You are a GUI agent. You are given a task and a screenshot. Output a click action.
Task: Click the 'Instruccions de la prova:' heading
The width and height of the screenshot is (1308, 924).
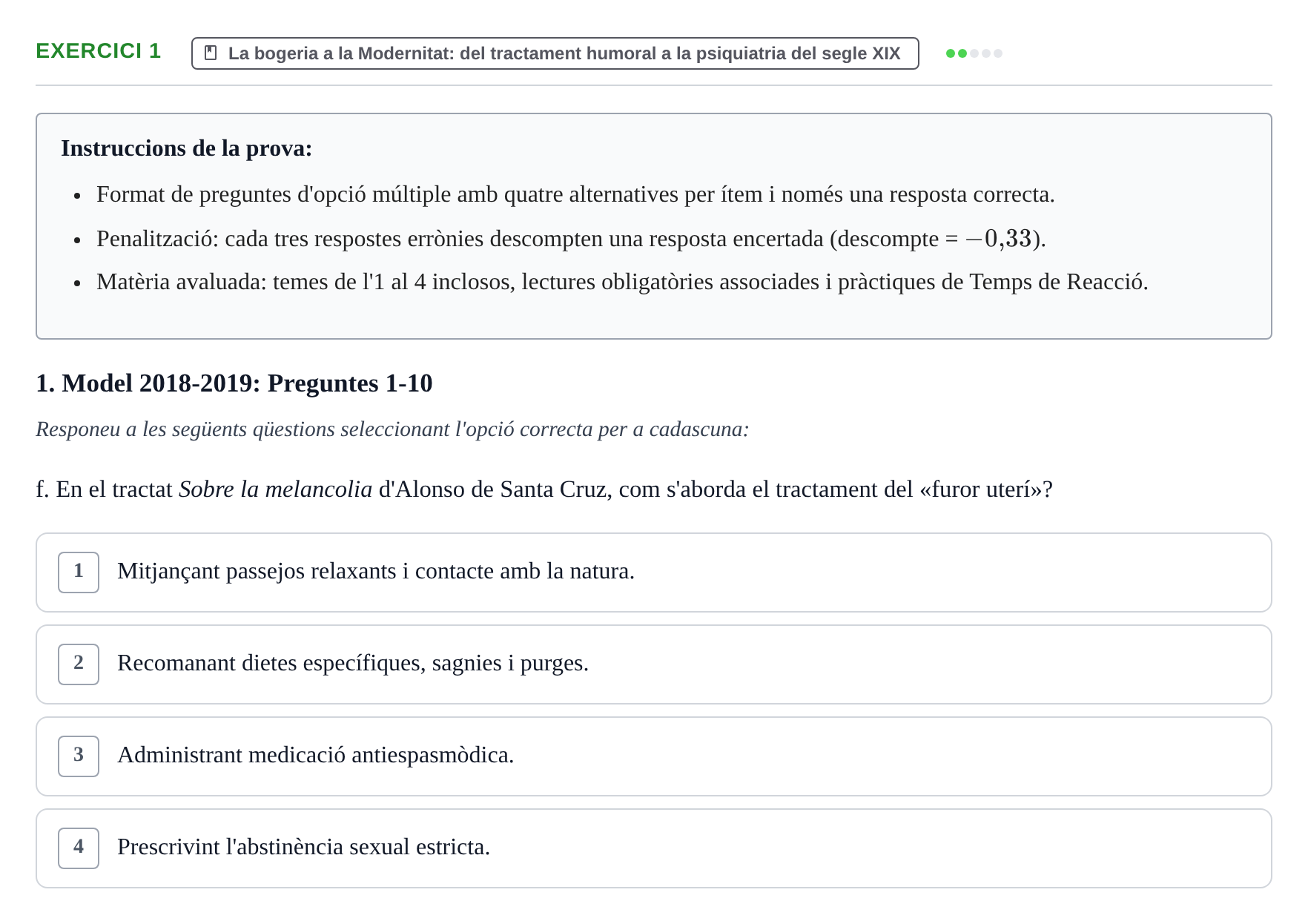[x=187, y=148]
